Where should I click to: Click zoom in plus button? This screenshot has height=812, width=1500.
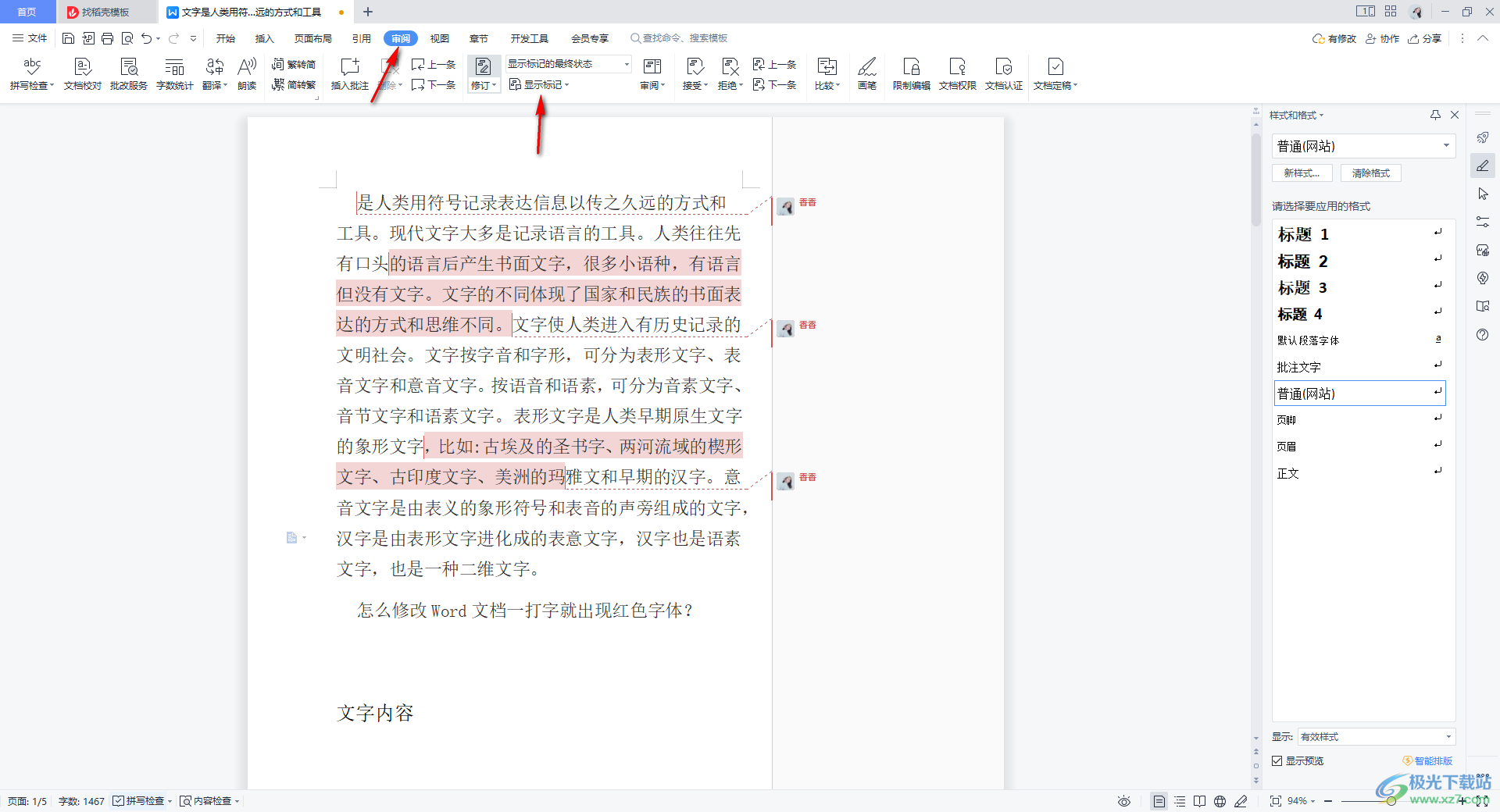1462,801
